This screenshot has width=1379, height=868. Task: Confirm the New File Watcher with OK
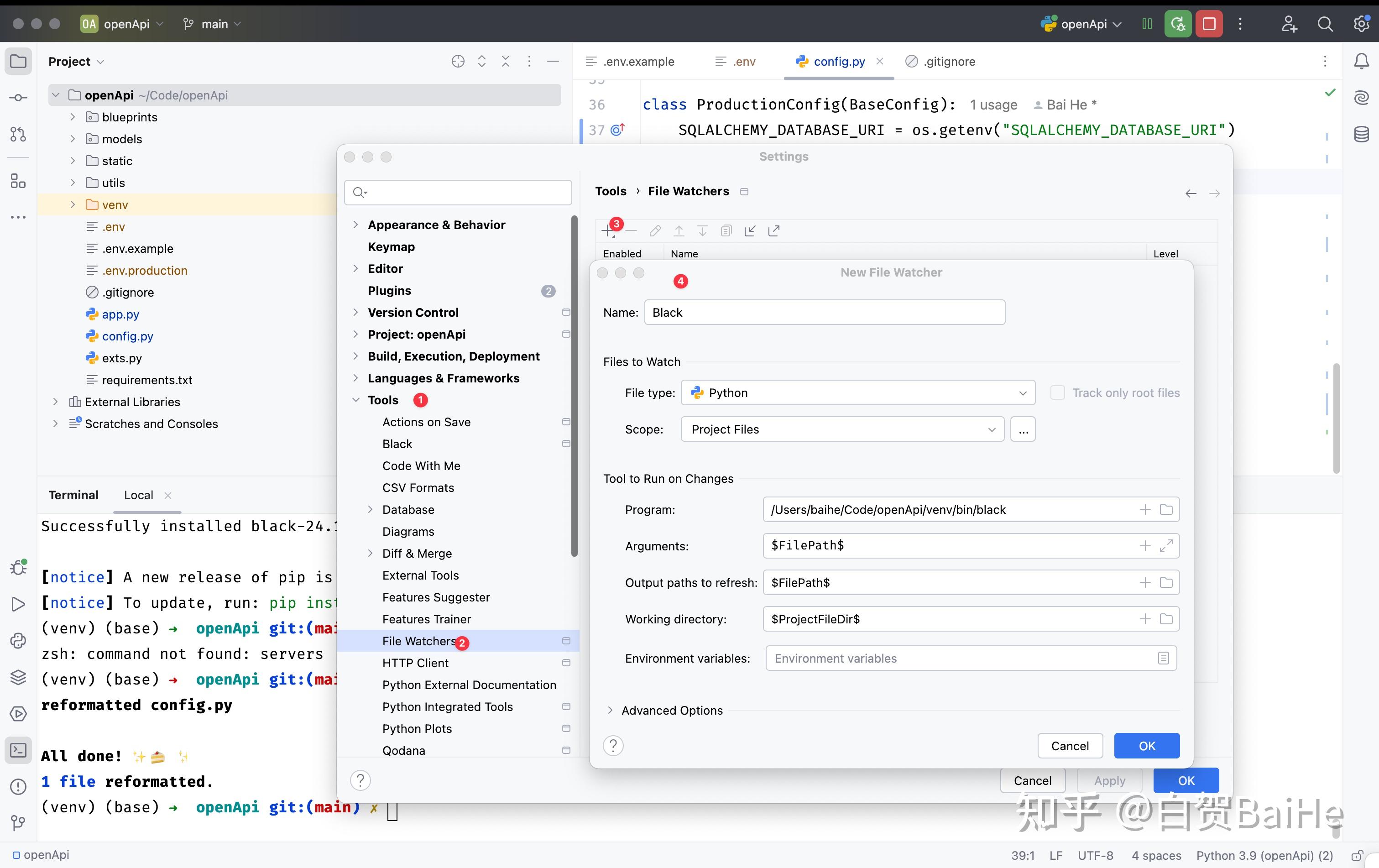pos(1146,746)
